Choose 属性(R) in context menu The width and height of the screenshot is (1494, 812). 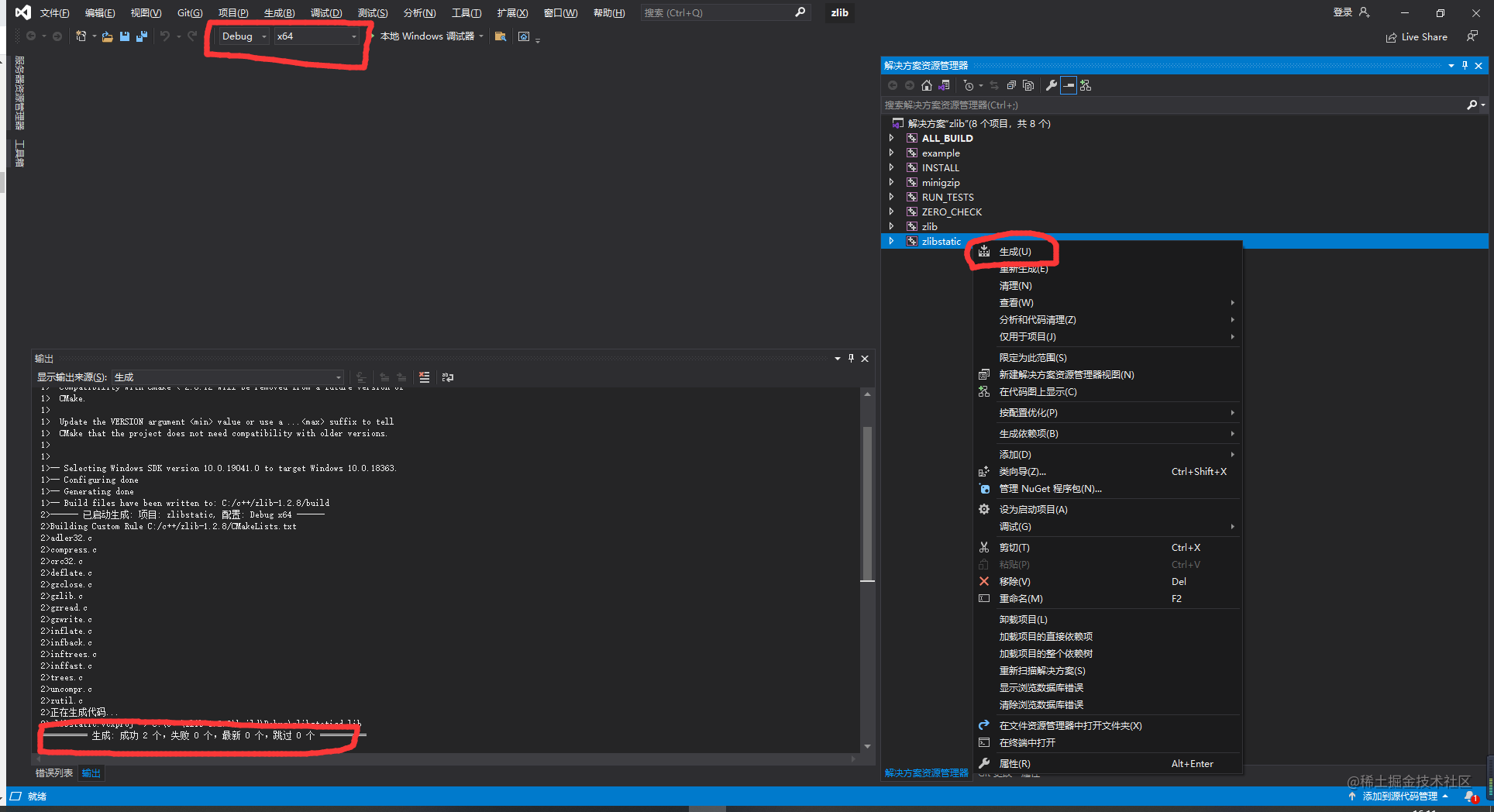[1107, 763]
